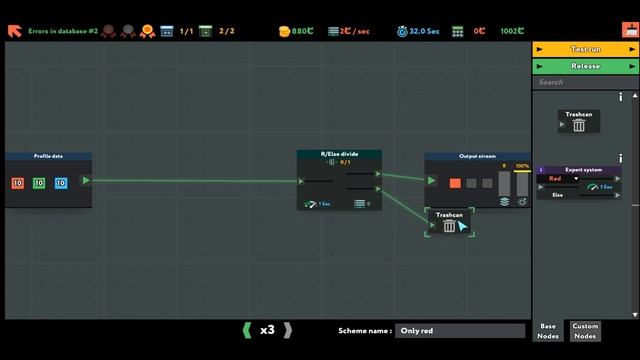Click the blue 10 data block
The height and width of the screenshot is (360, 640).
[x=61, y=183]
